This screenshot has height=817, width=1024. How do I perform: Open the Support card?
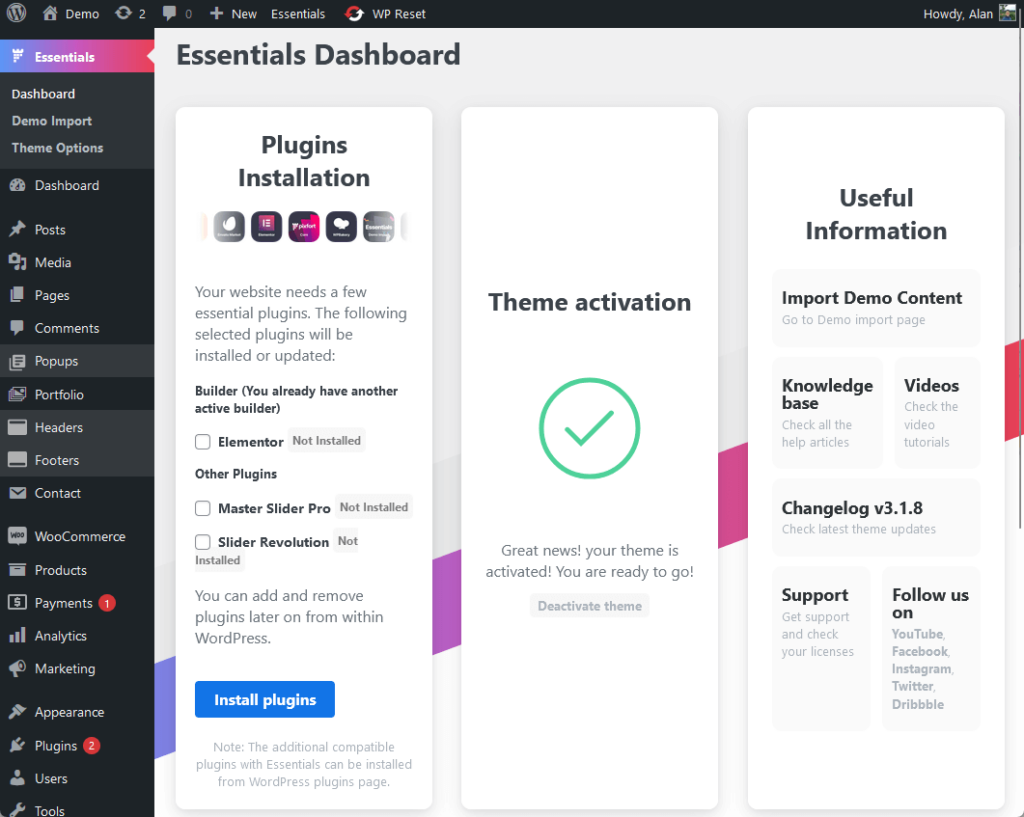(821, 649)
